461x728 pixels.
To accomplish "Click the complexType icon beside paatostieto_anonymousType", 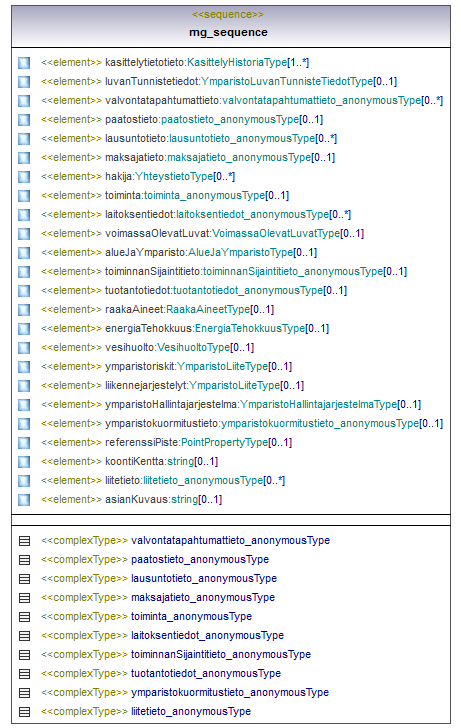I will click(24, 560).
